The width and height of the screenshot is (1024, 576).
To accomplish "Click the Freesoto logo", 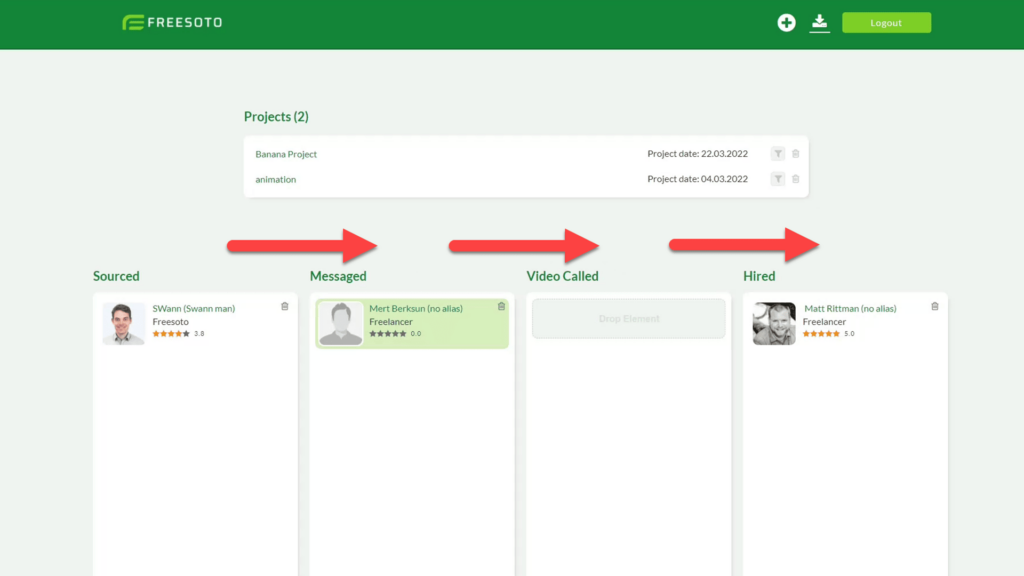I will click(172, 22).
